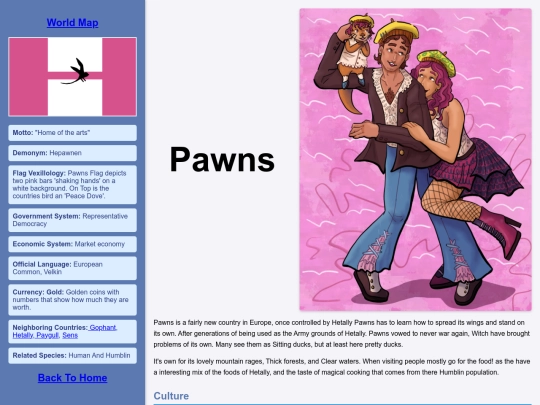Click the Demonym: Hepawnen info box

point(72,153)
